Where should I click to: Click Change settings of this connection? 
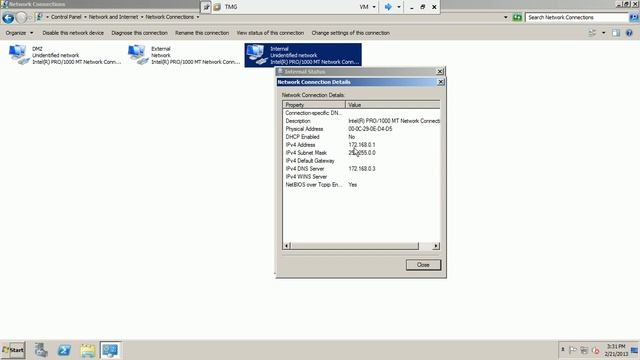tap(350, 33)
